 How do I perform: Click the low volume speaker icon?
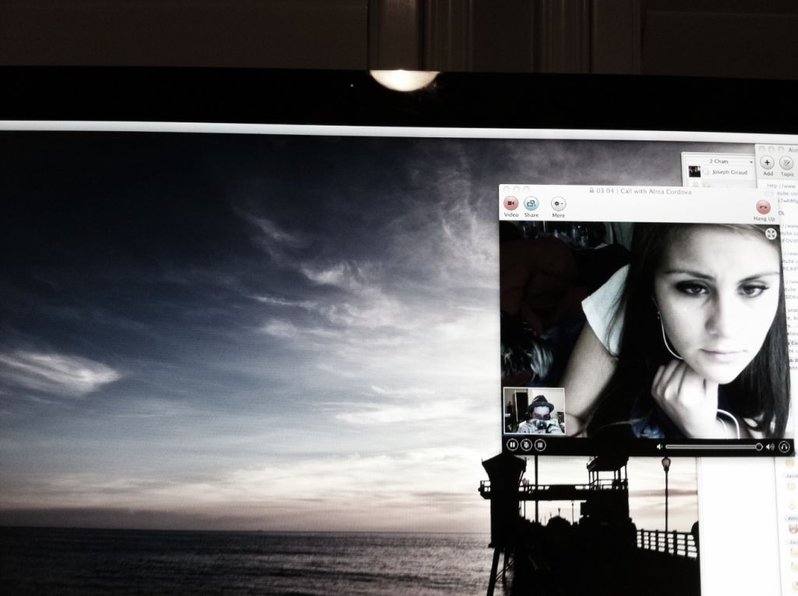pyautogui.click(x=660, y=447)
